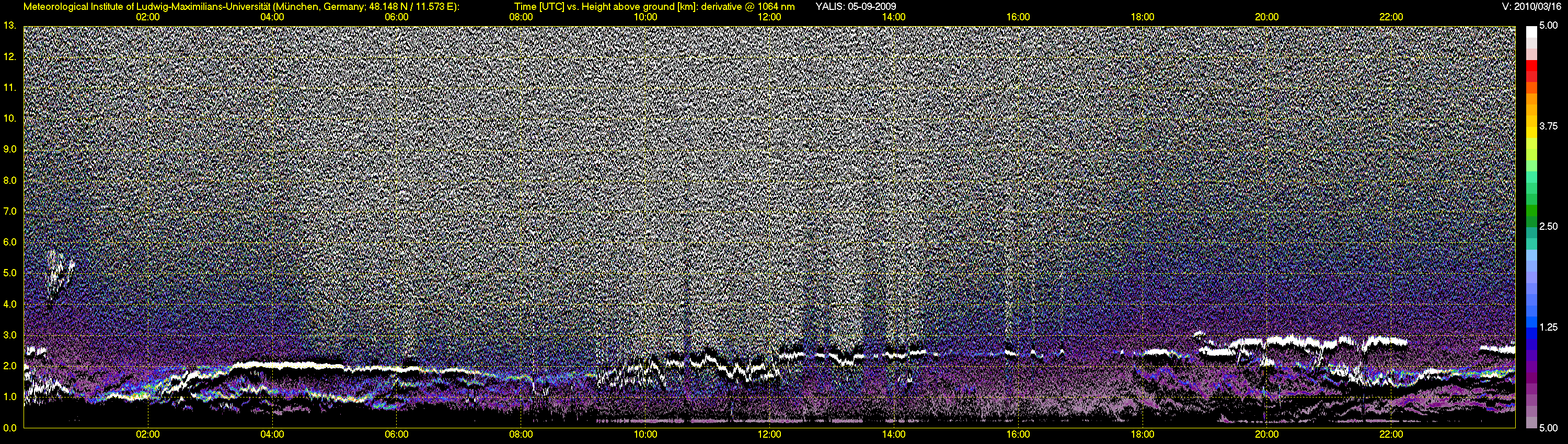Click the 13. height axis label
This screenshot has height=444, width=1568.
pos(9,26)
